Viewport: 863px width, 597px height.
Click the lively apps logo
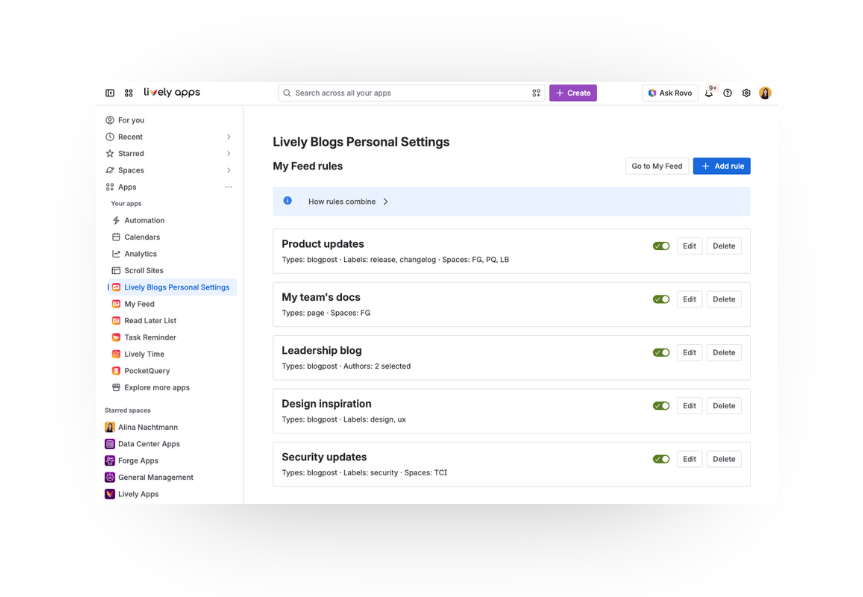tap(172, 92)
